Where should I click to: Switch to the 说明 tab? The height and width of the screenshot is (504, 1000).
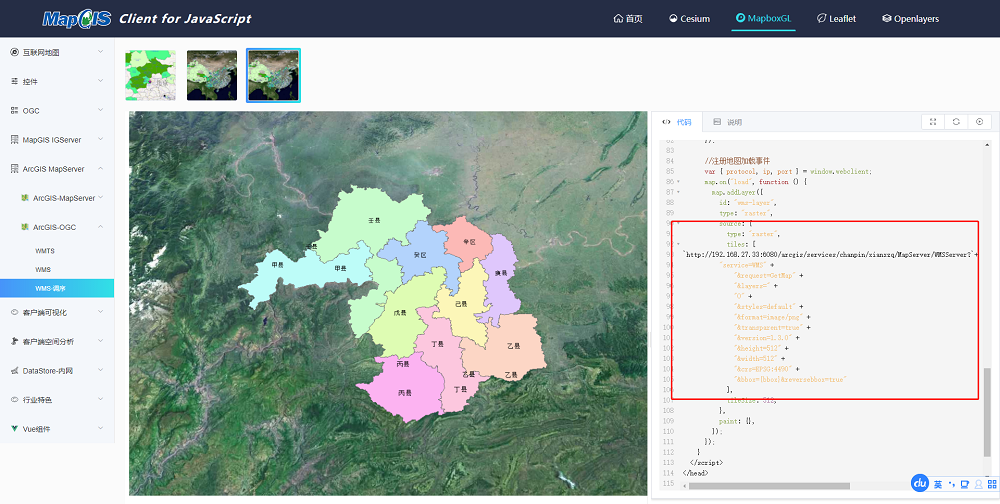[728, 122]
